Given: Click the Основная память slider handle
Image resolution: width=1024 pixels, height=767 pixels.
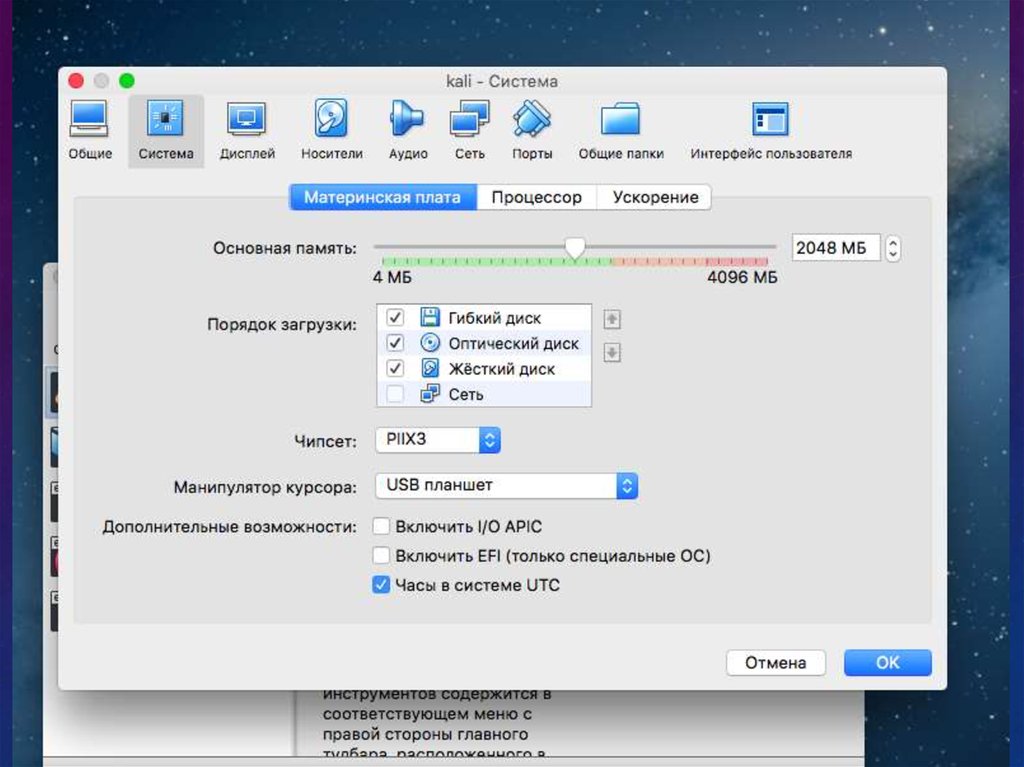Looking at the screenshot, I should pyautogui.click(x=575, y=247).
